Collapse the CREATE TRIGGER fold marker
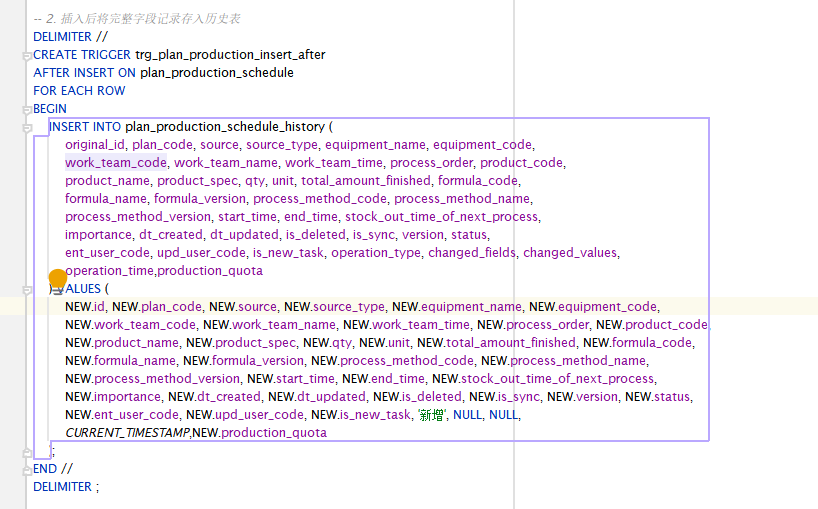This screenshot has width=818, height=509. tap(27, 56)
